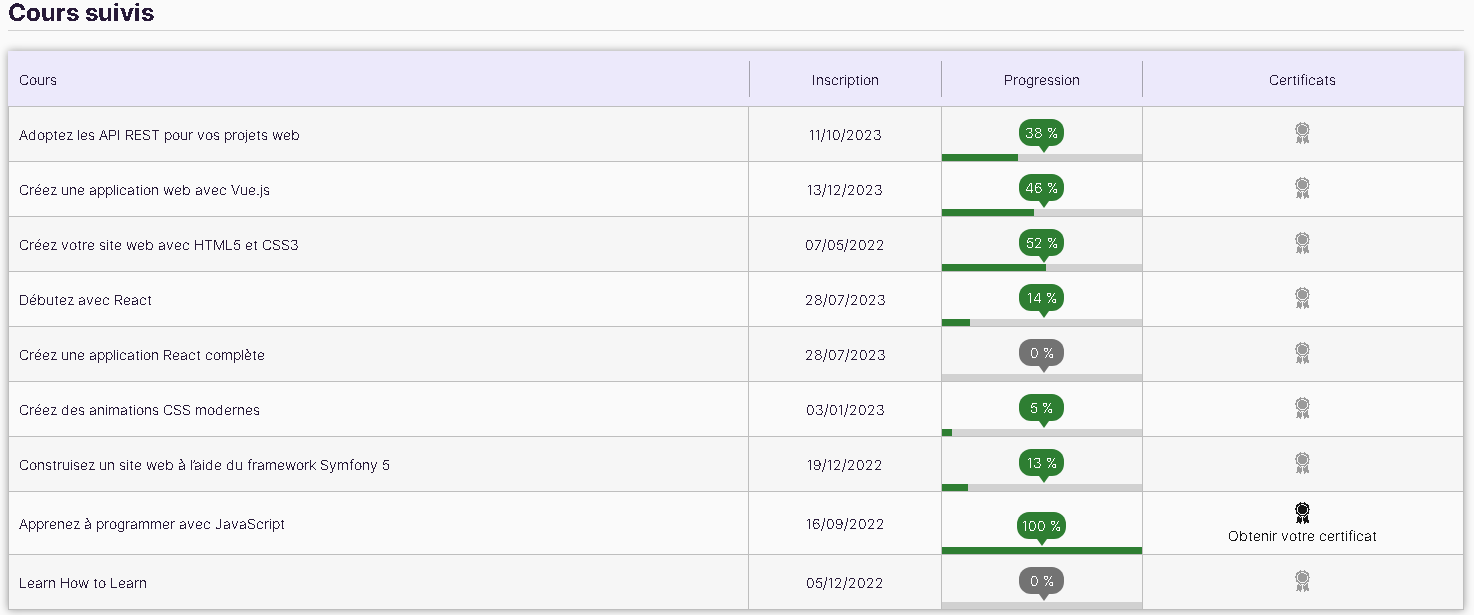Image resolution: width=1474 pixels, height=615 pixels.
Task: Click certificate badge in the Vue.js course row
Action: [x=1302, y=188]
